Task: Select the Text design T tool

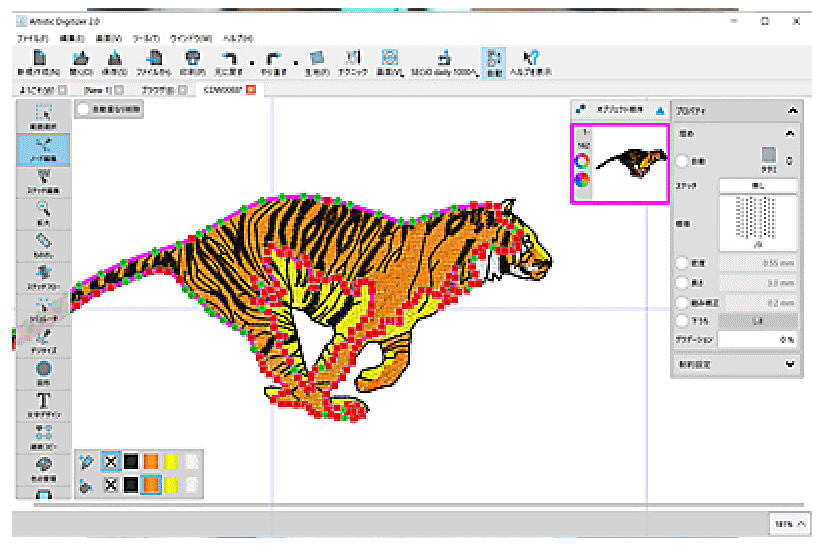Action: [x=44, y=405]
